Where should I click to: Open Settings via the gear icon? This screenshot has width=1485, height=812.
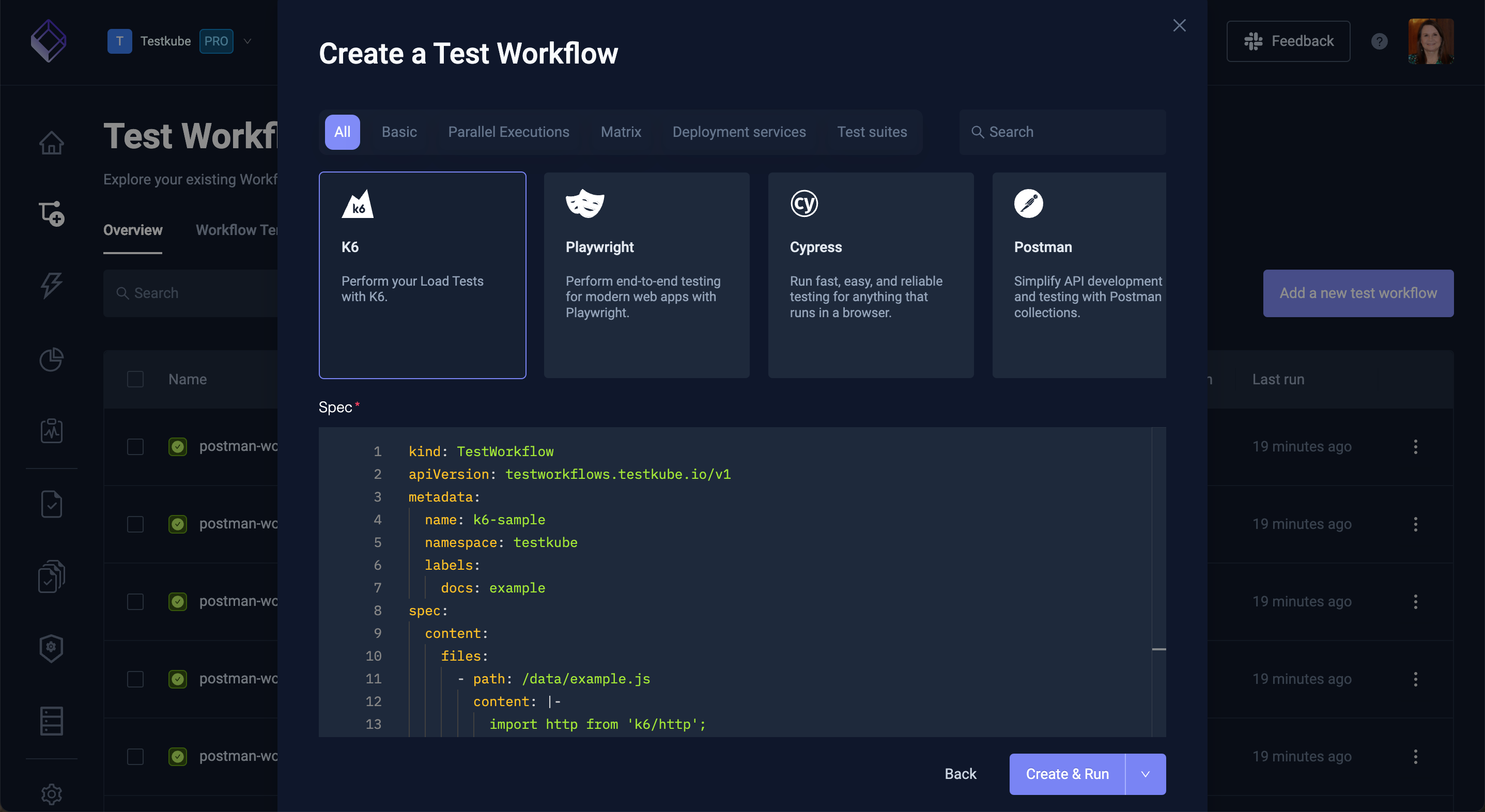pyautogui.click(x=51, y=794)
